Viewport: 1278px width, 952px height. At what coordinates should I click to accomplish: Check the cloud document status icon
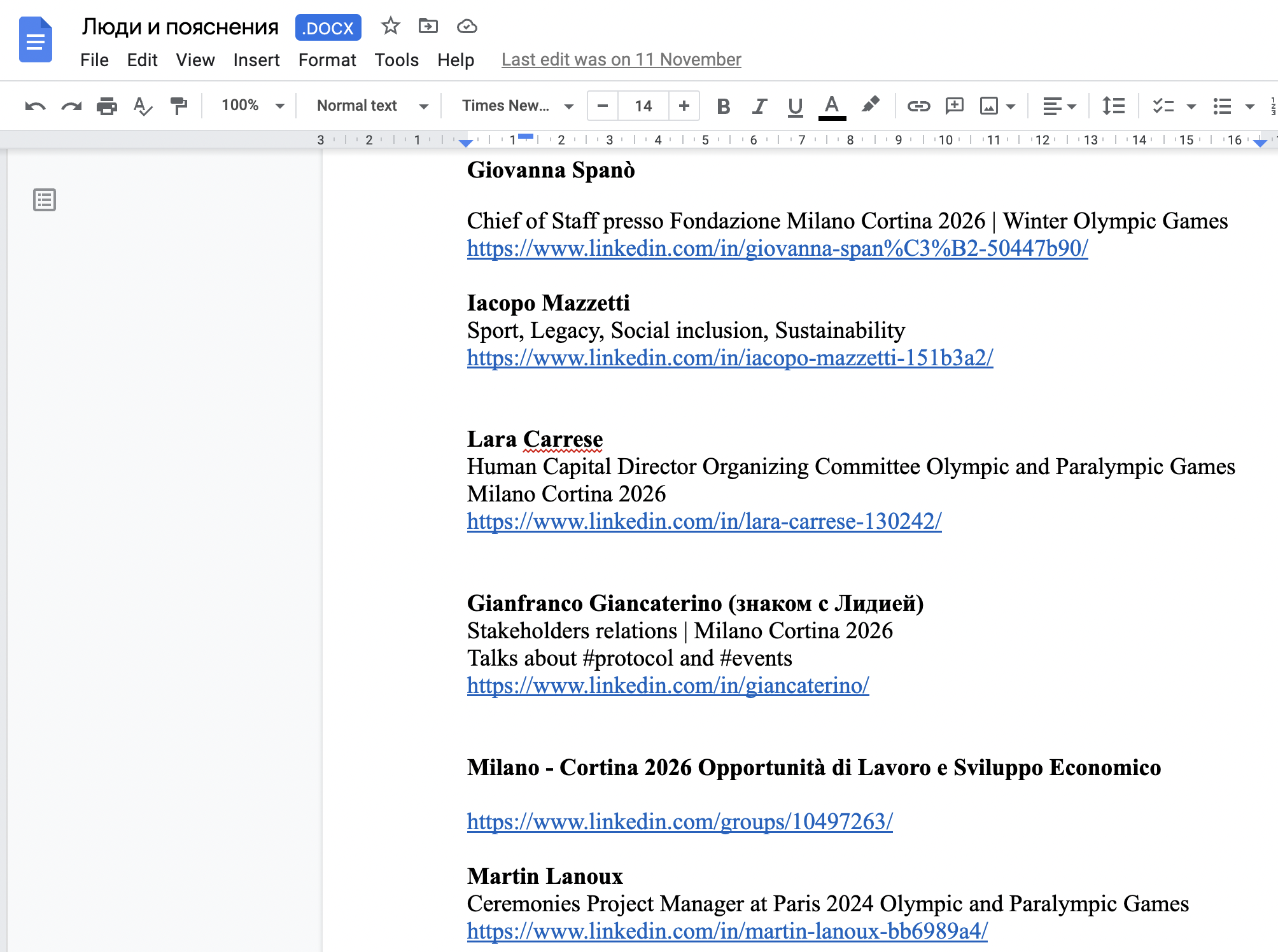click(x=467, y=26)
